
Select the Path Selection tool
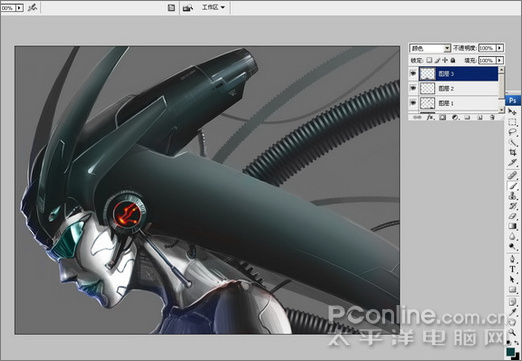[x=512, y=279]
